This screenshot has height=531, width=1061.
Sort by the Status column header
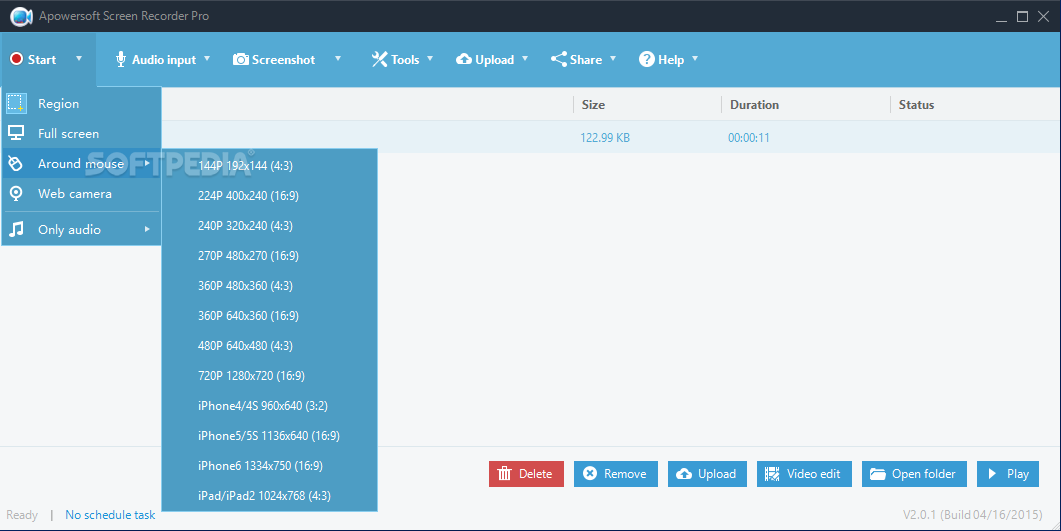click(916, 105)
